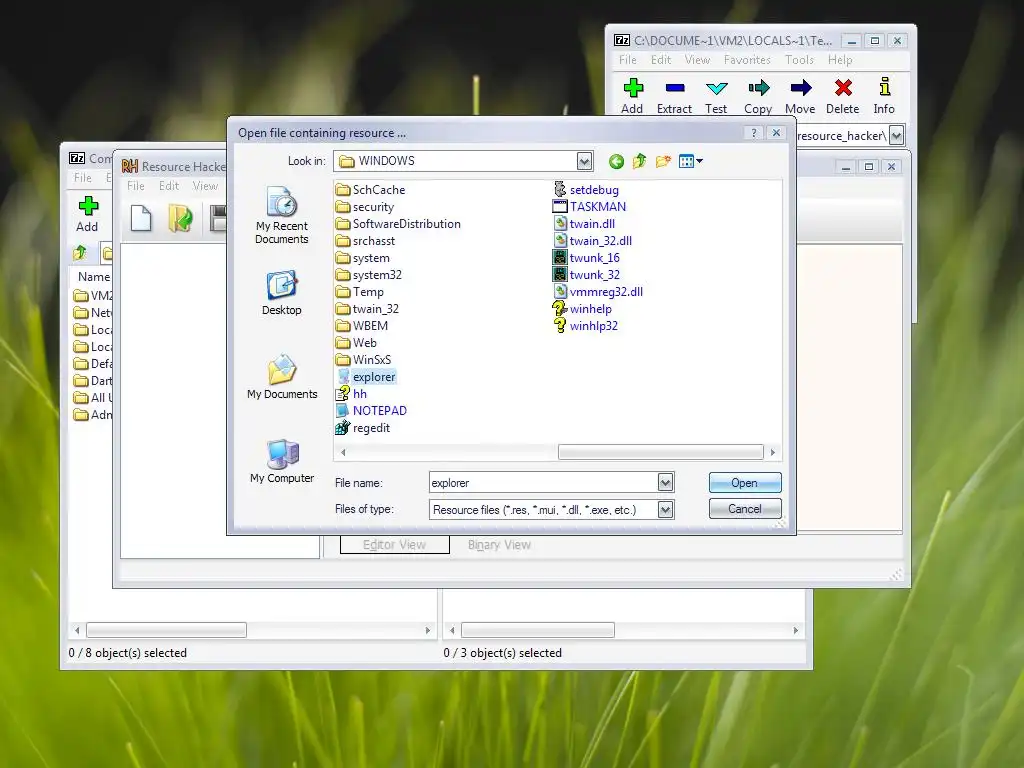Select the security folder
The height and width of the screenshot is (768, 1024).
[365, 207]
